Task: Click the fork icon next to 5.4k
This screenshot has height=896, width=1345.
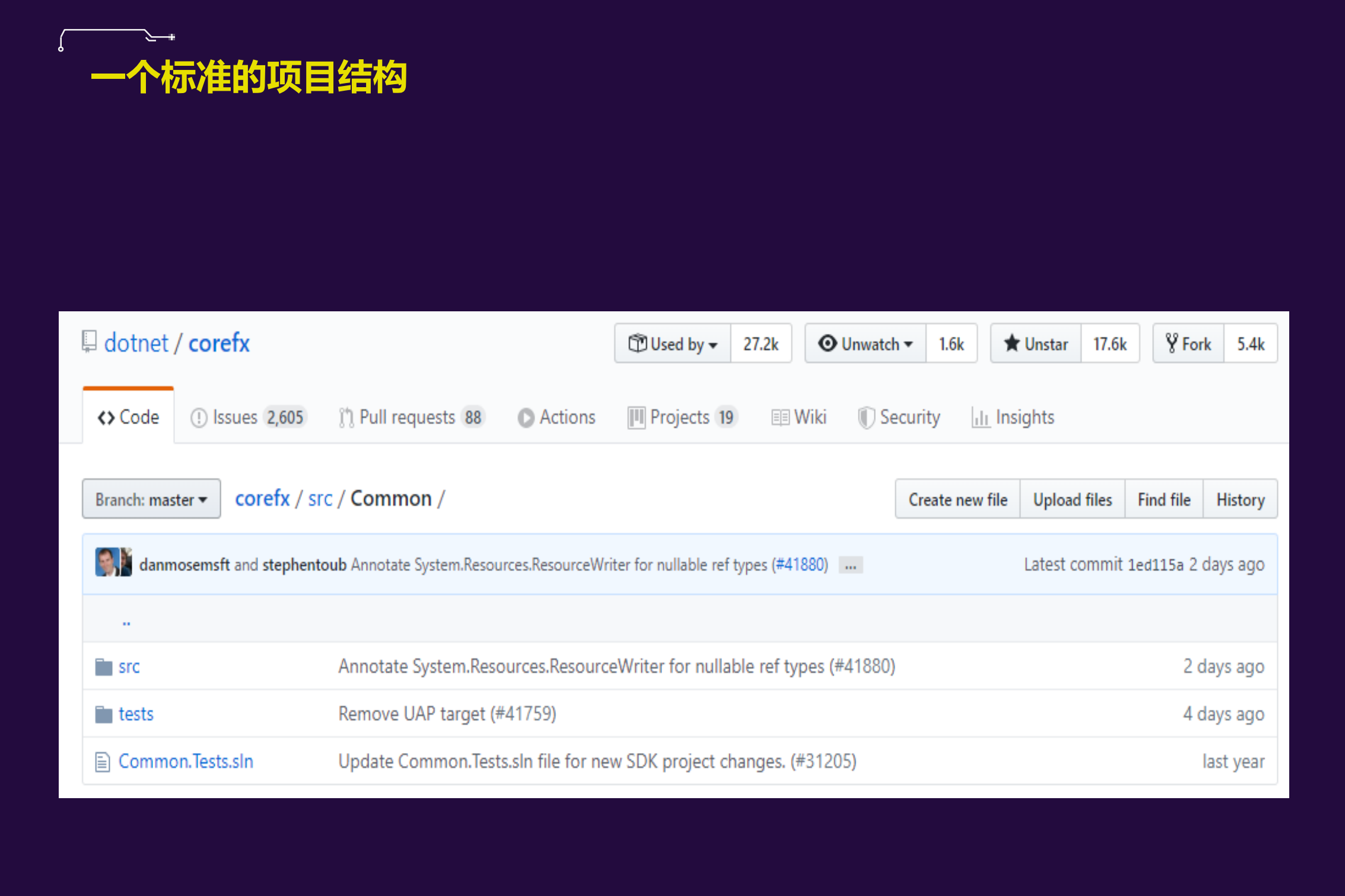Action: point(1172,343)
